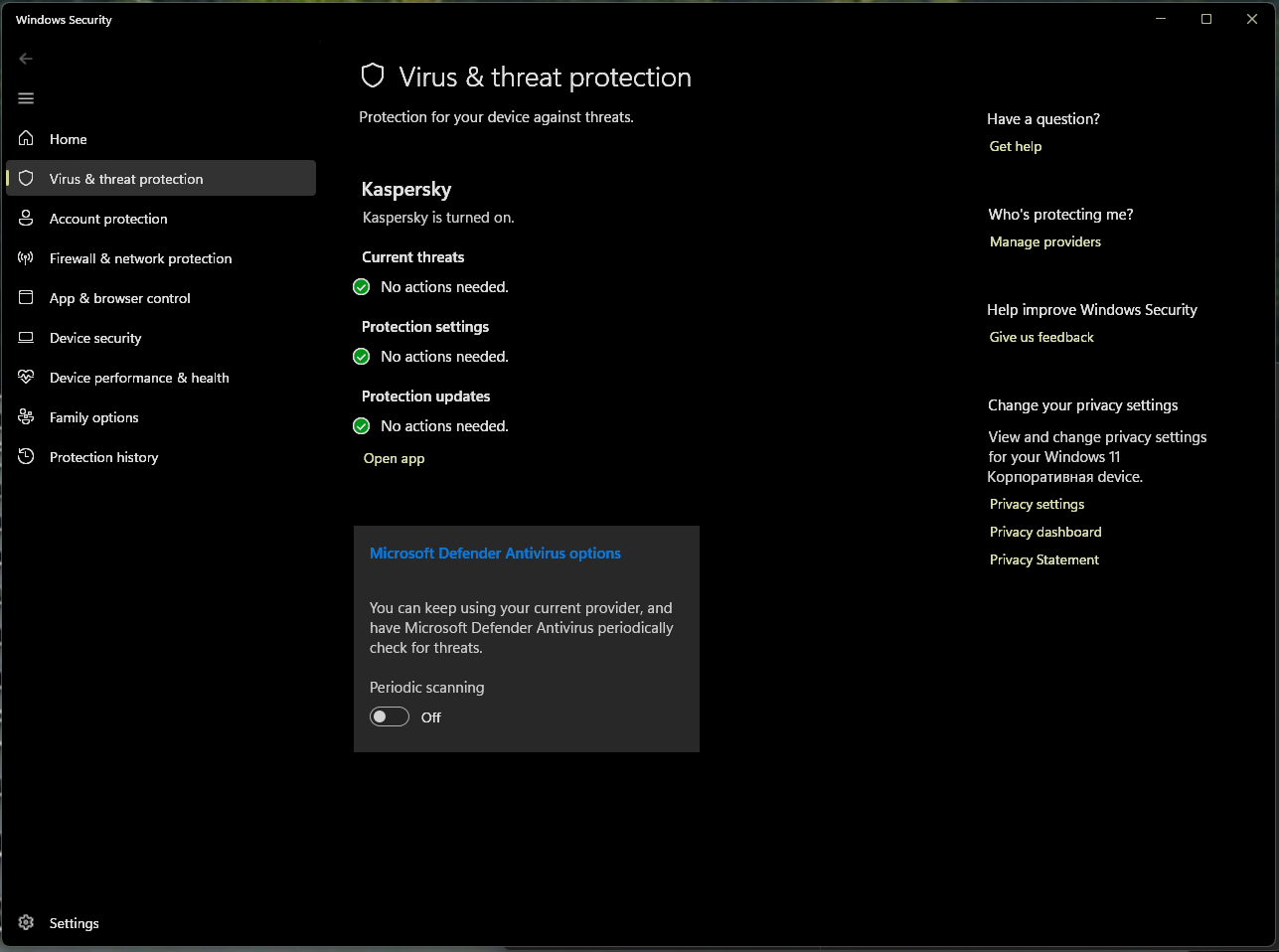The image size is (1279, 952).
Task: Click 'Help improve Windows Security' heading
Action: [x=1092, y=310]
